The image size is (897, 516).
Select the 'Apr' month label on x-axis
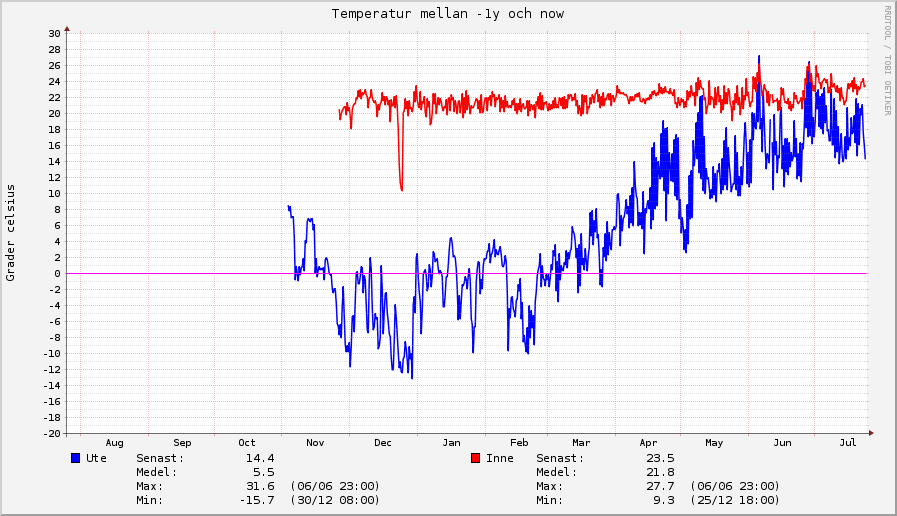click(648, 442)
